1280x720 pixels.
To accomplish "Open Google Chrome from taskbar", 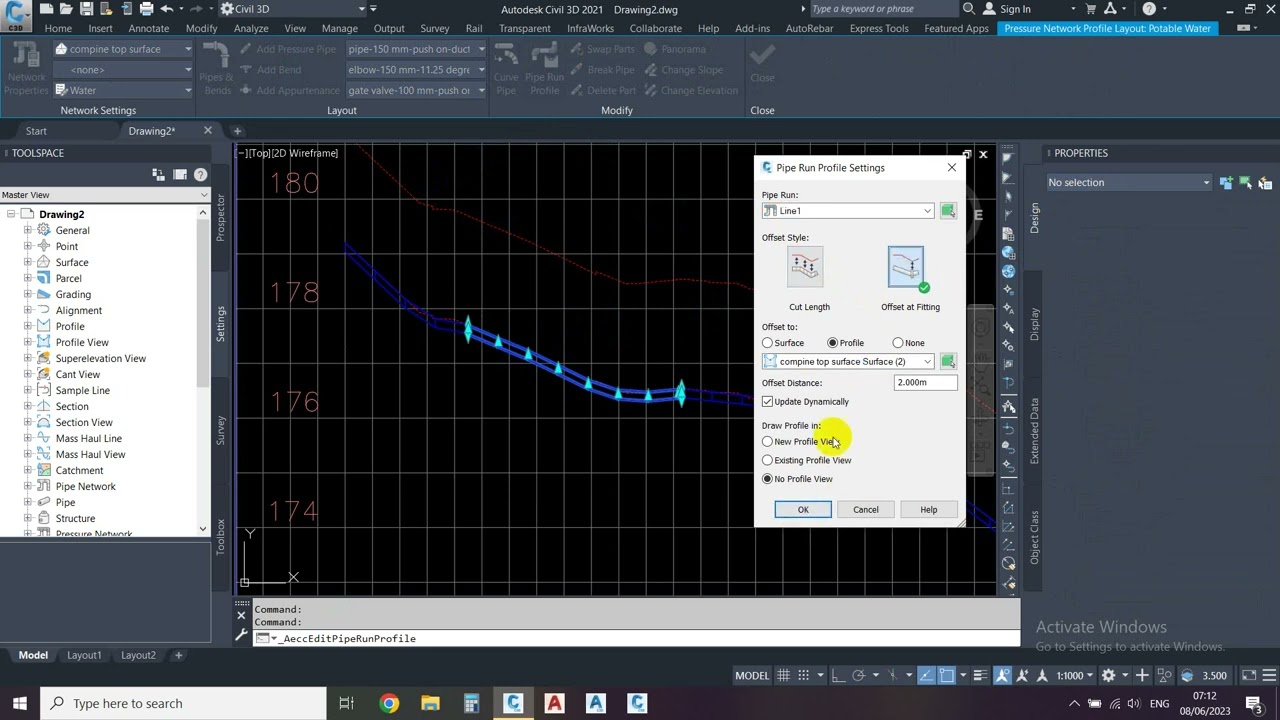I will tap(389, 703).
